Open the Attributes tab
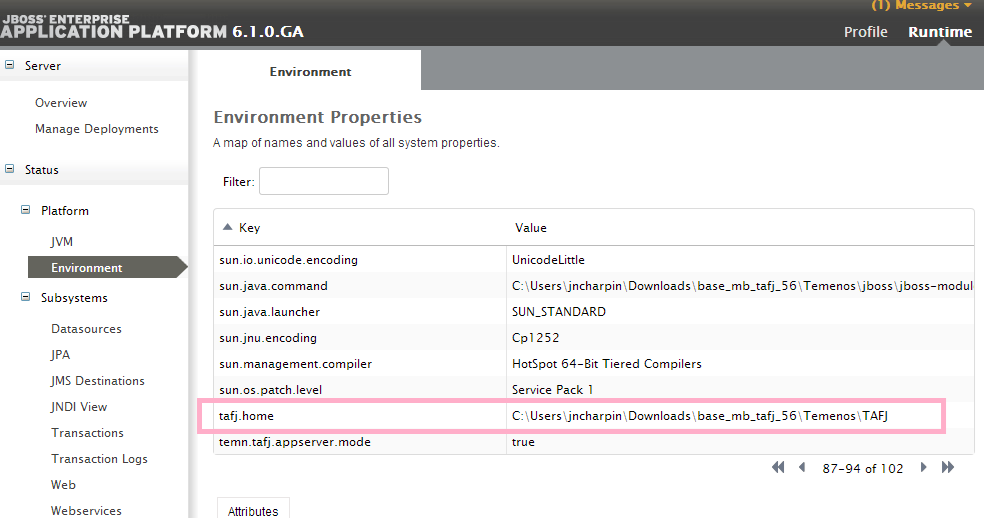 coord(253,509)
